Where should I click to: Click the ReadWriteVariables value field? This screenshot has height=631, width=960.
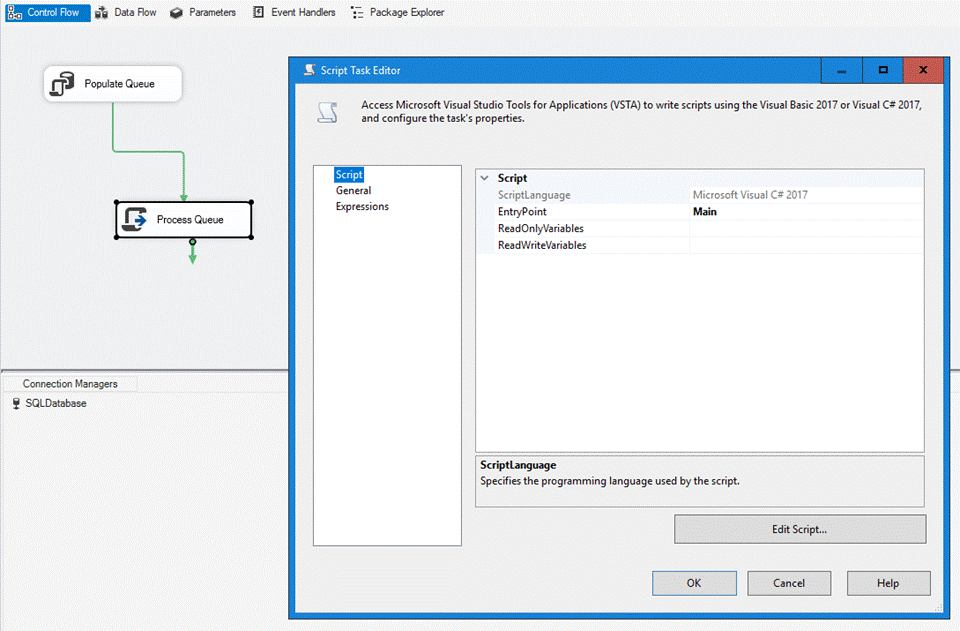(x=806, y=245)
